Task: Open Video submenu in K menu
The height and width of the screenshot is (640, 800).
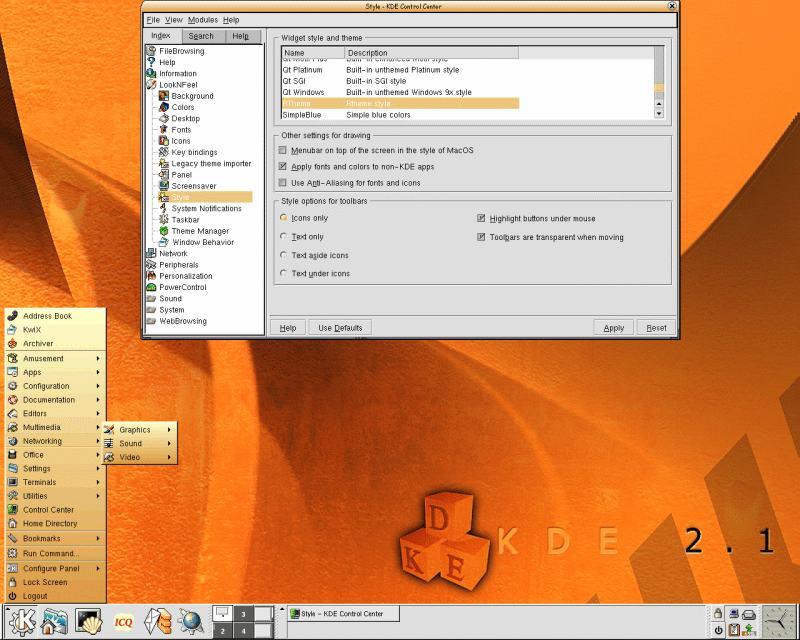Action: click(140, 457)
